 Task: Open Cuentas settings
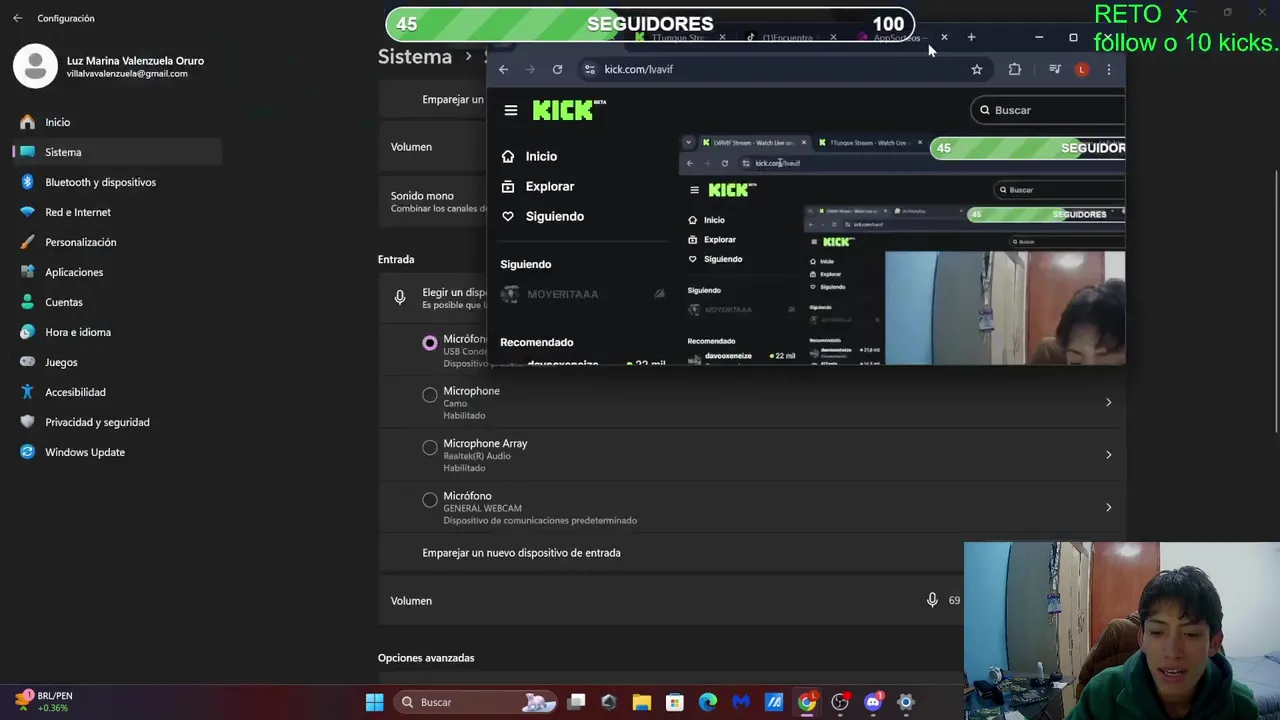pos(118,302)
